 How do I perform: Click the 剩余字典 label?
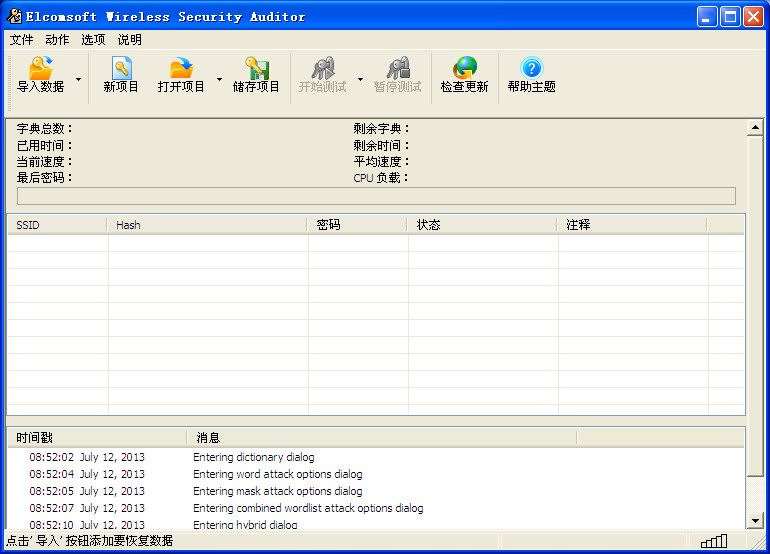coord(381,129)
